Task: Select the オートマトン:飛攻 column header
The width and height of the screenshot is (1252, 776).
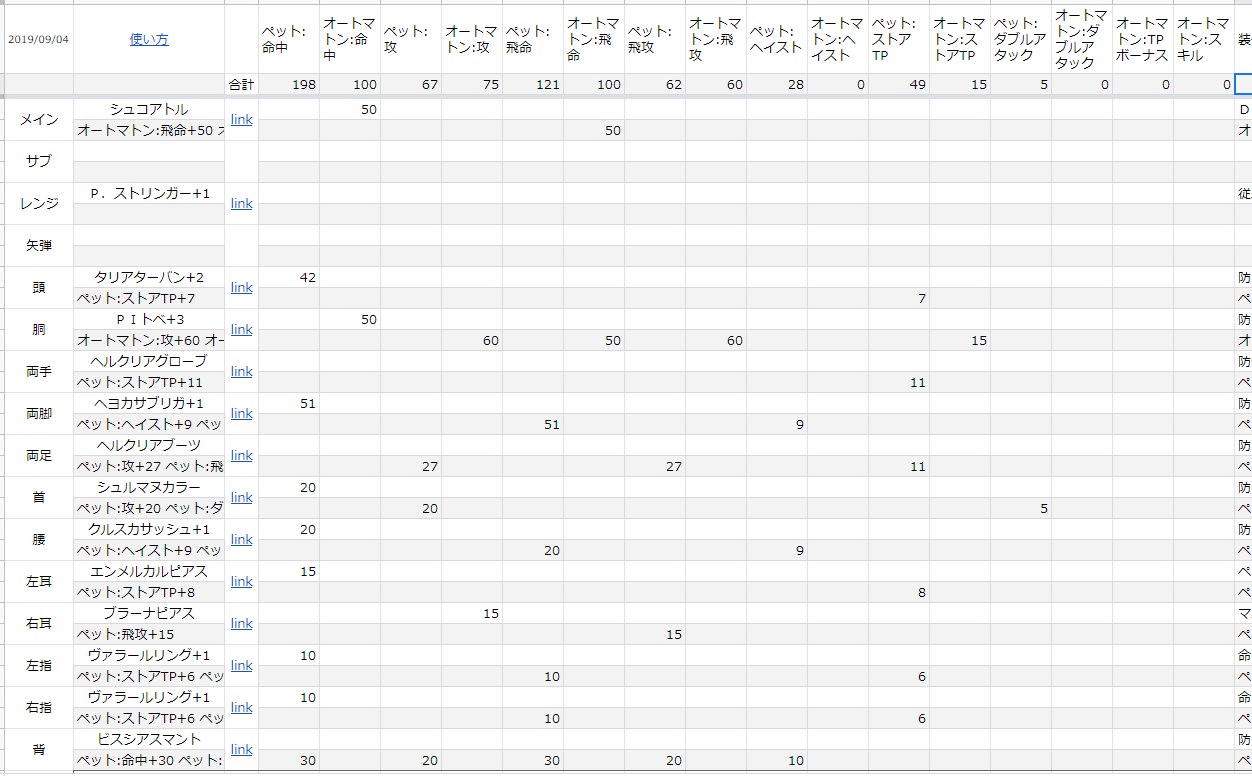Action: click(716, 40)
